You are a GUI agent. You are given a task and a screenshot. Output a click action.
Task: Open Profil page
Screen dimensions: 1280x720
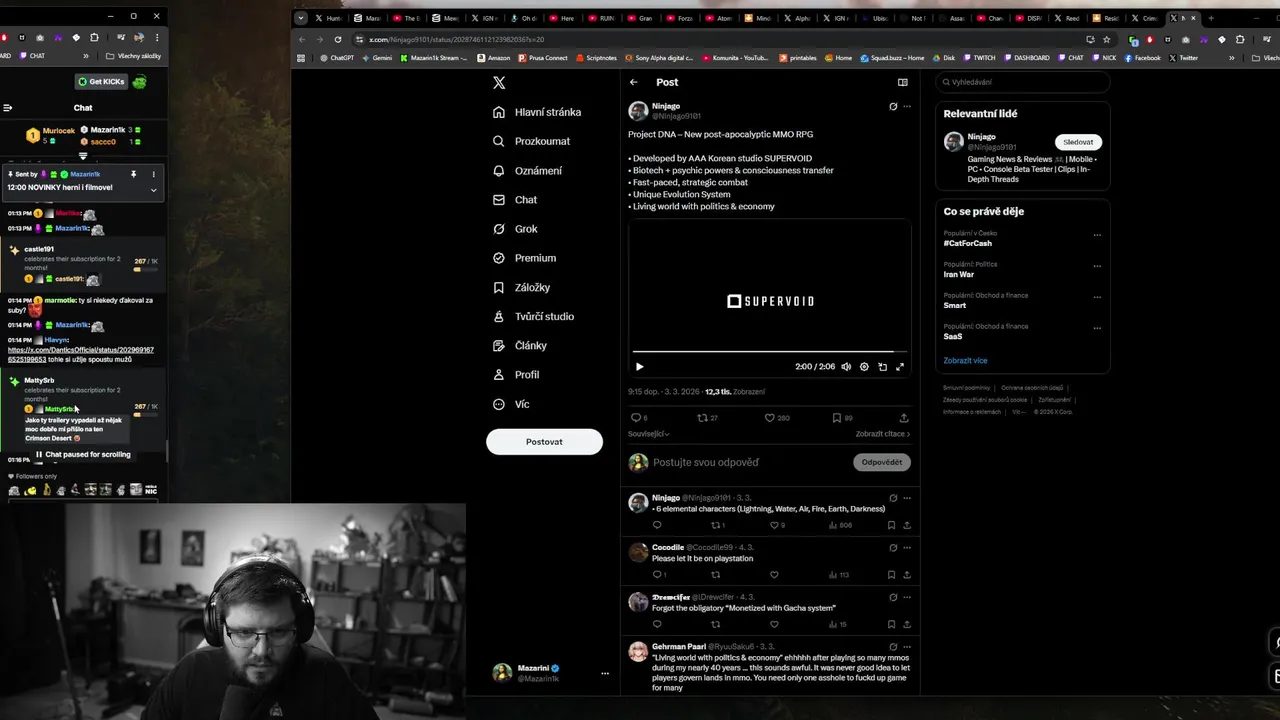pyautogui.click(x=516, y=374)
